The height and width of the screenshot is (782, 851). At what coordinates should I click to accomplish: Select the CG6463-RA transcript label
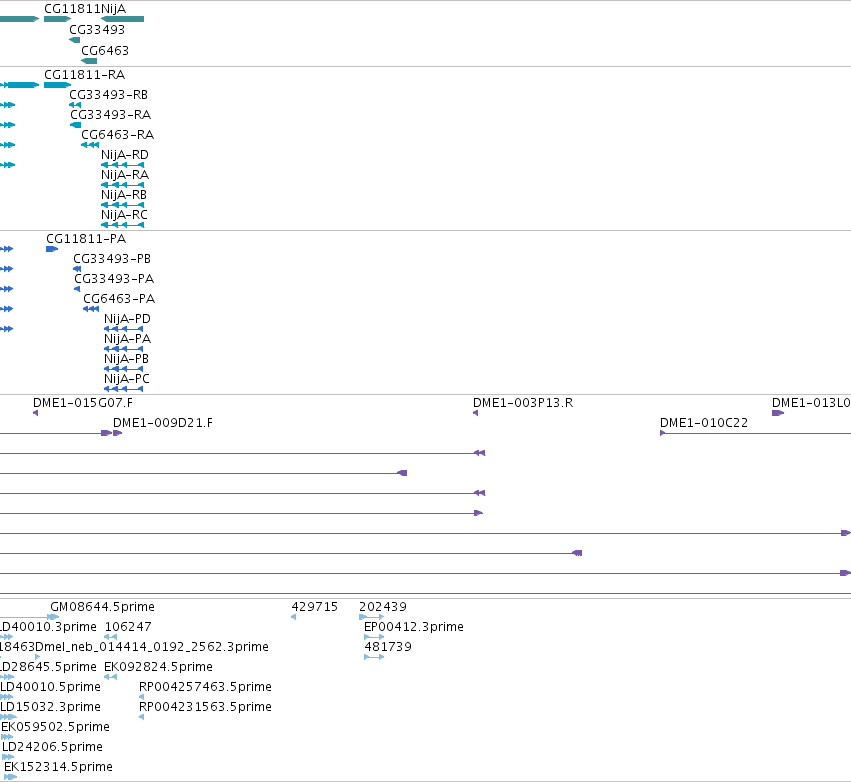[117, 135]
